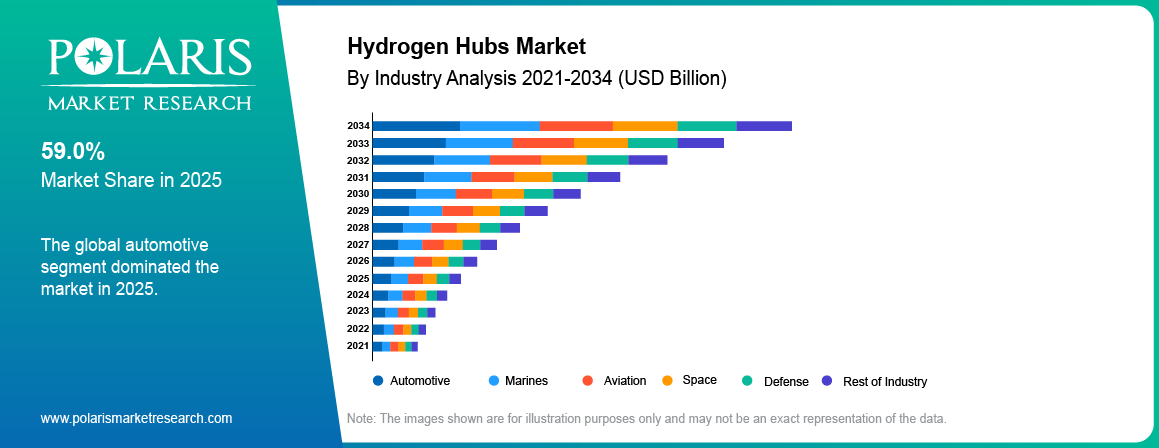Screen dimensions: 1159x448
Task: Click the '2026' axis label
Action: click(358, 261)
